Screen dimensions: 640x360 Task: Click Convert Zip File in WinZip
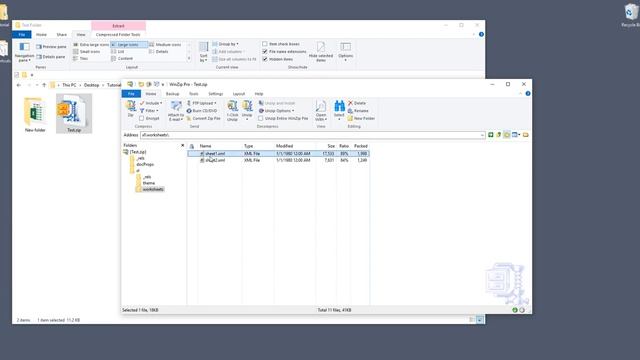pyautogui.click(x=203, y=118)
